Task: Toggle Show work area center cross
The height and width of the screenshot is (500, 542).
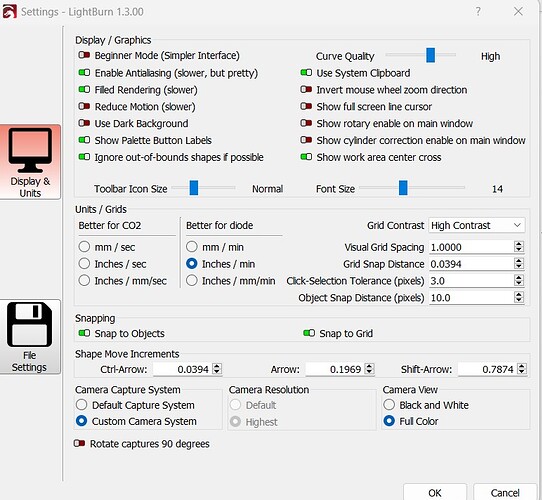Action: click(x=306, y=157)
